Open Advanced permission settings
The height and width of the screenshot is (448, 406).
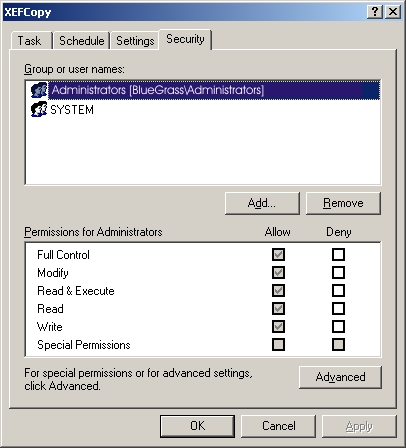[x=340, y=377]
